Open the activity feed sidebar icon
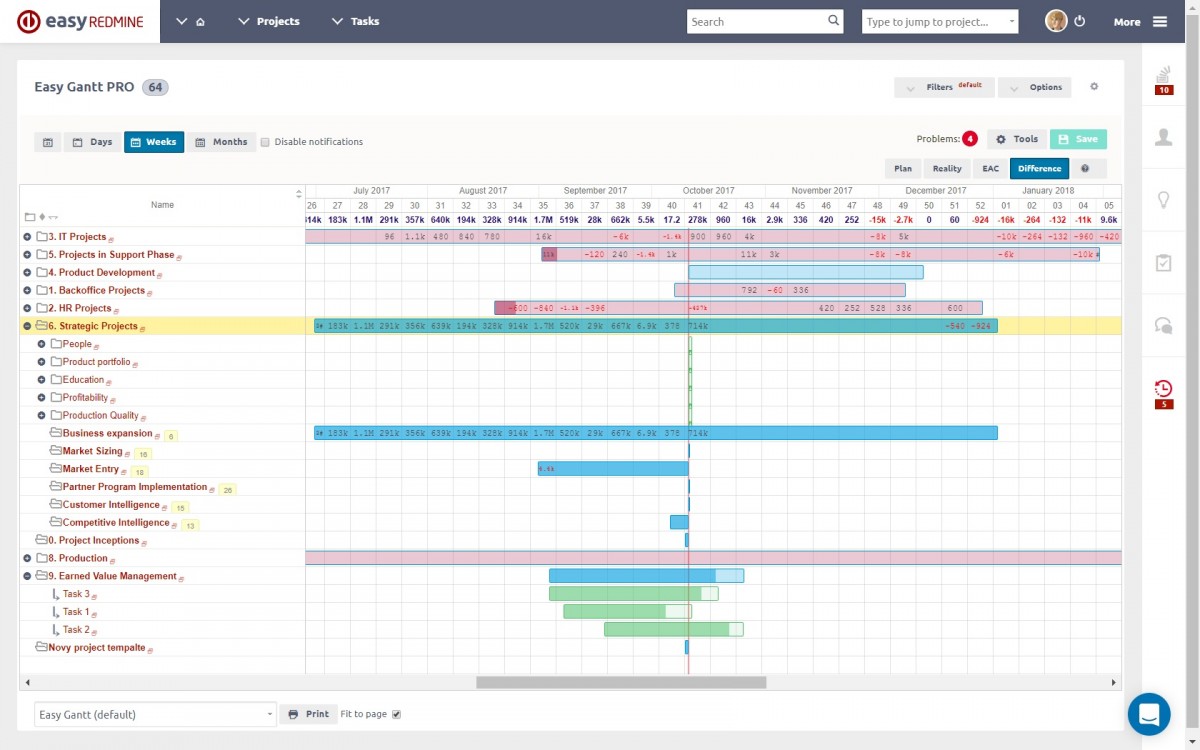The width and height of the screenshot is (1200, 750). [x=1163, y=75]
